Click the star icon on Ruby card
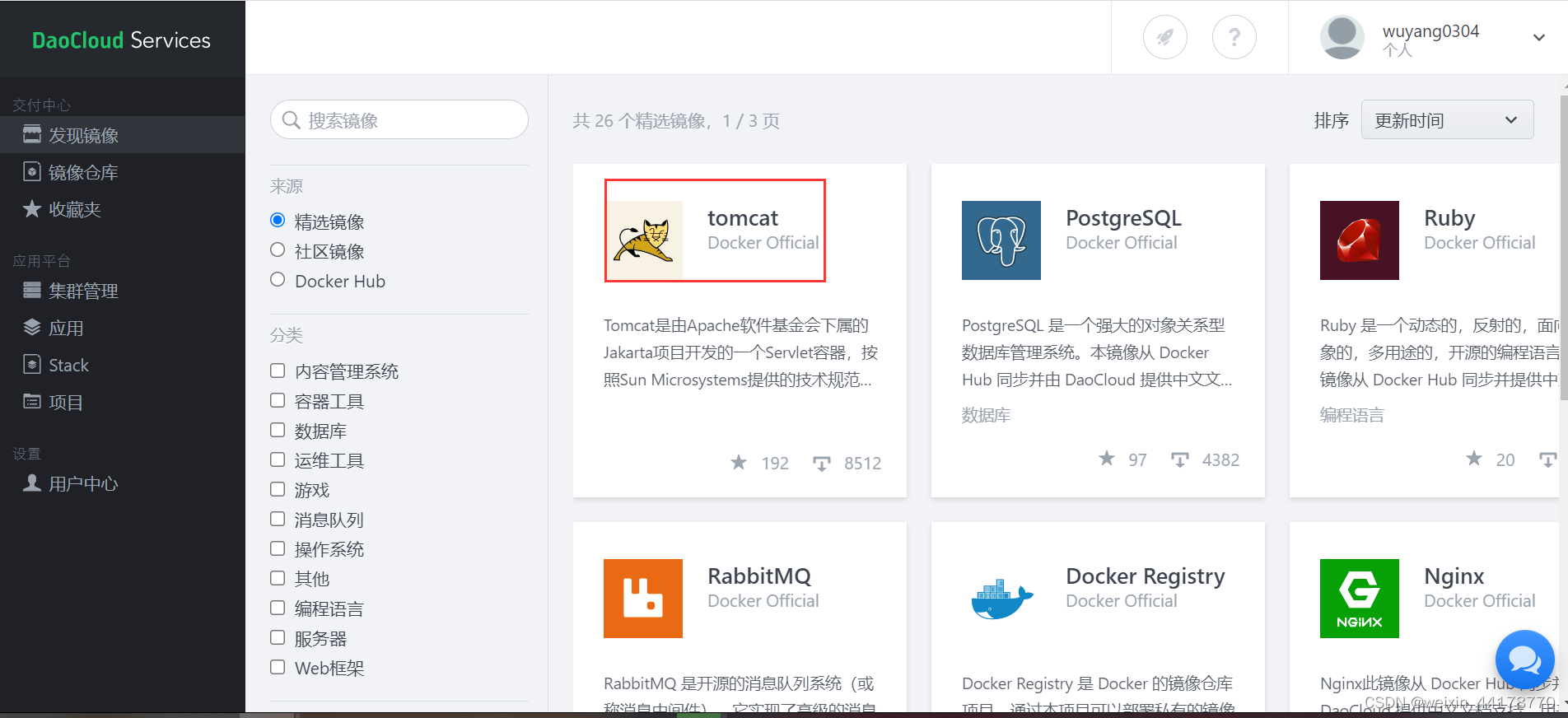Screen dimensions: 1568x718 [x=1473, y=458]
